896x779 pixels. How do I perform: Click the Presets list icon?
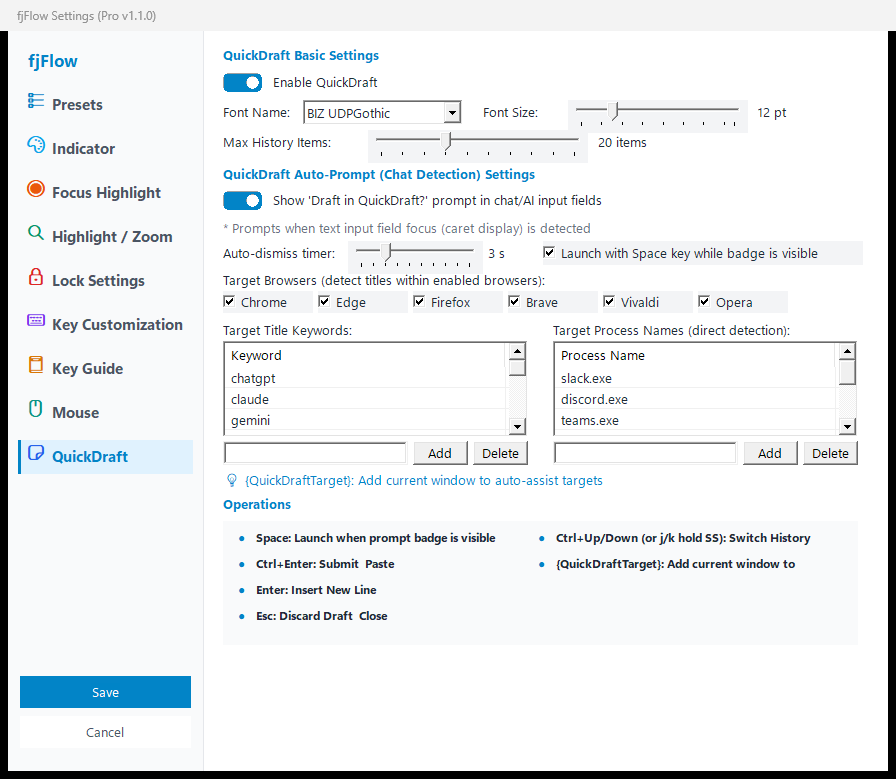click(x=35, y=101)
